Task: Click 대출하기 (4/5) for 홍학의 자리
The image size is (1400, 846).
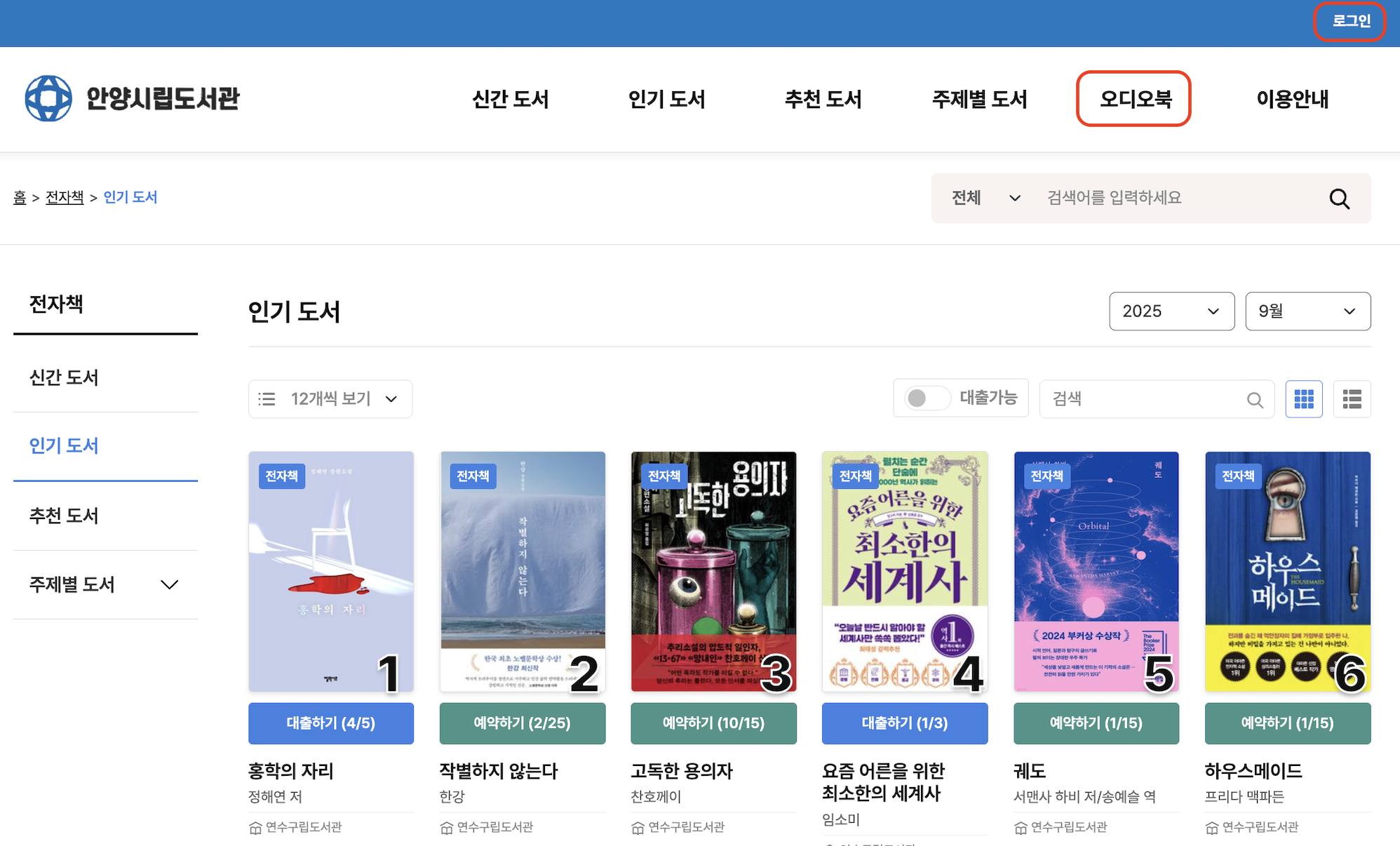Action: click(331, 723)
